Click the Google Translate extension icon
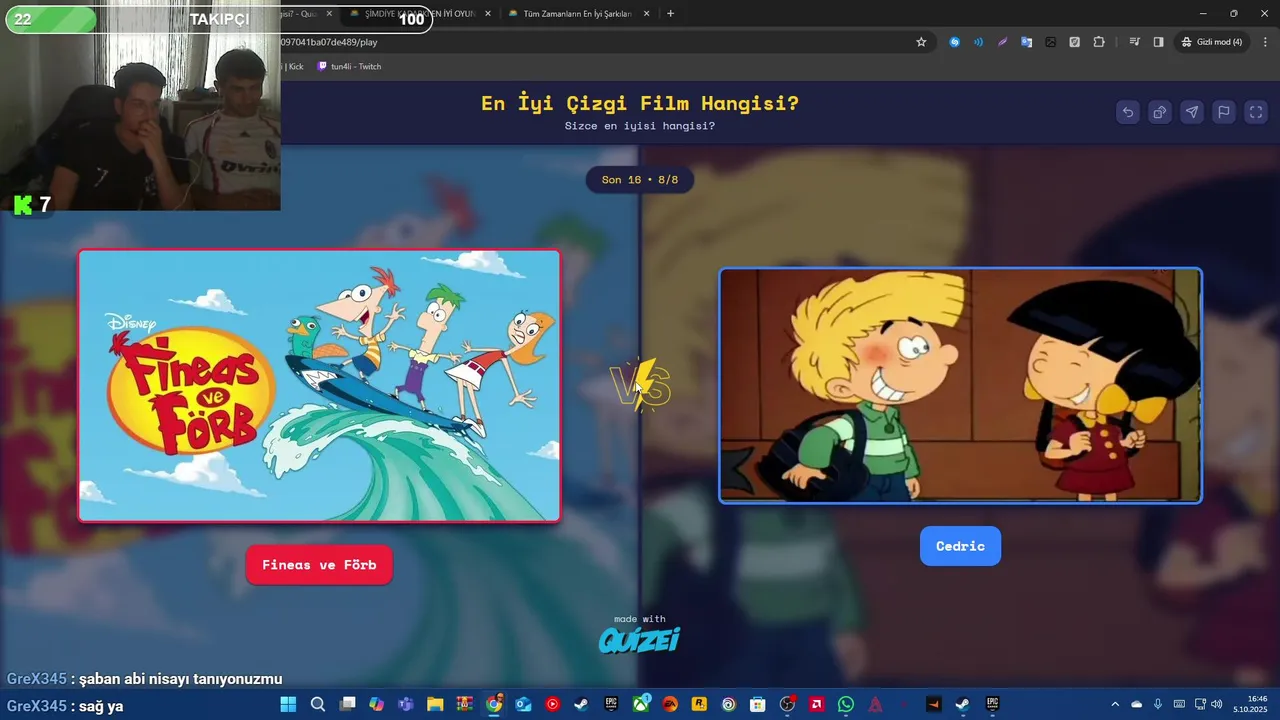This screenshot has width=1280, height=720. (x=1026, y=42)
